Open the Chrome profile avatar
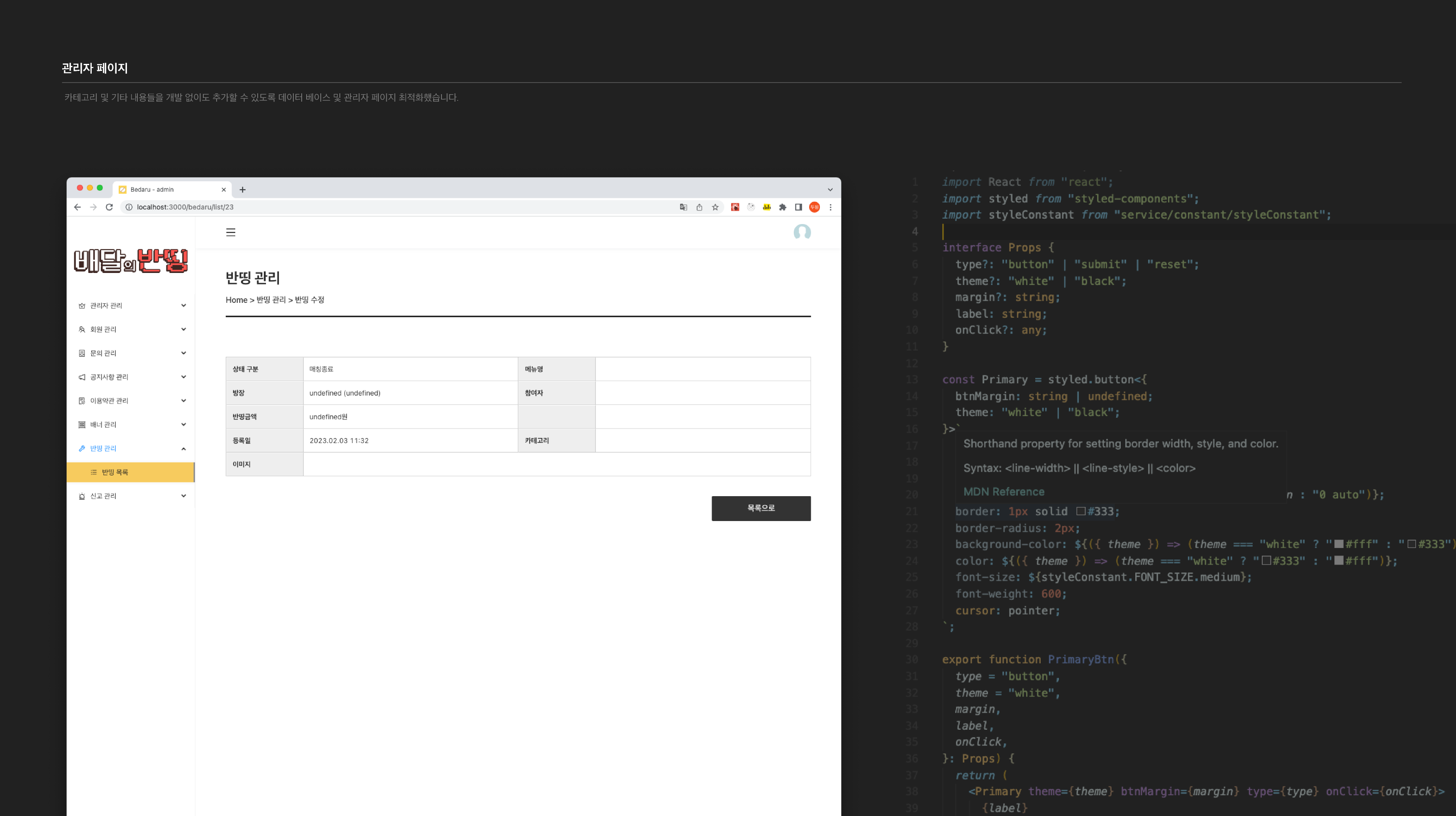 tap(815, 207)
